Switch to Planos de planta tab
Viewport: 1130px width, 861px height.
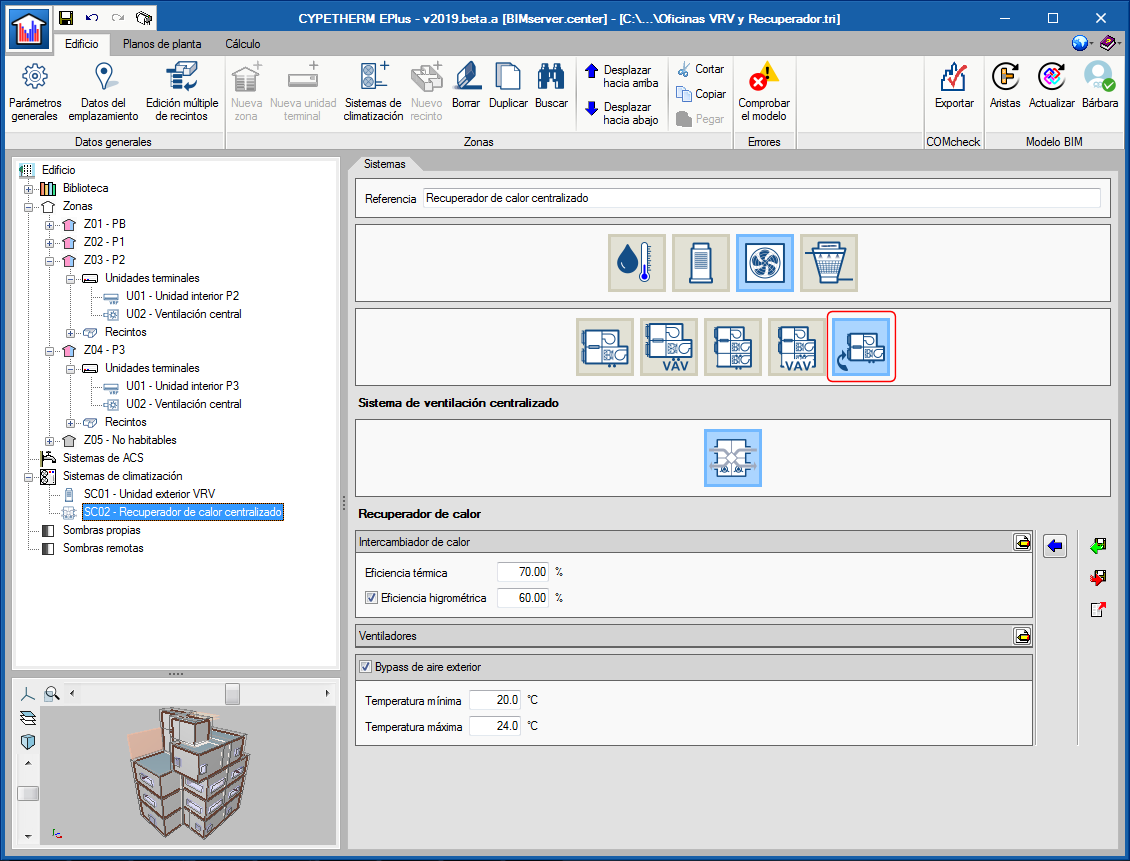pyautogui.click(x=162, y=44)
